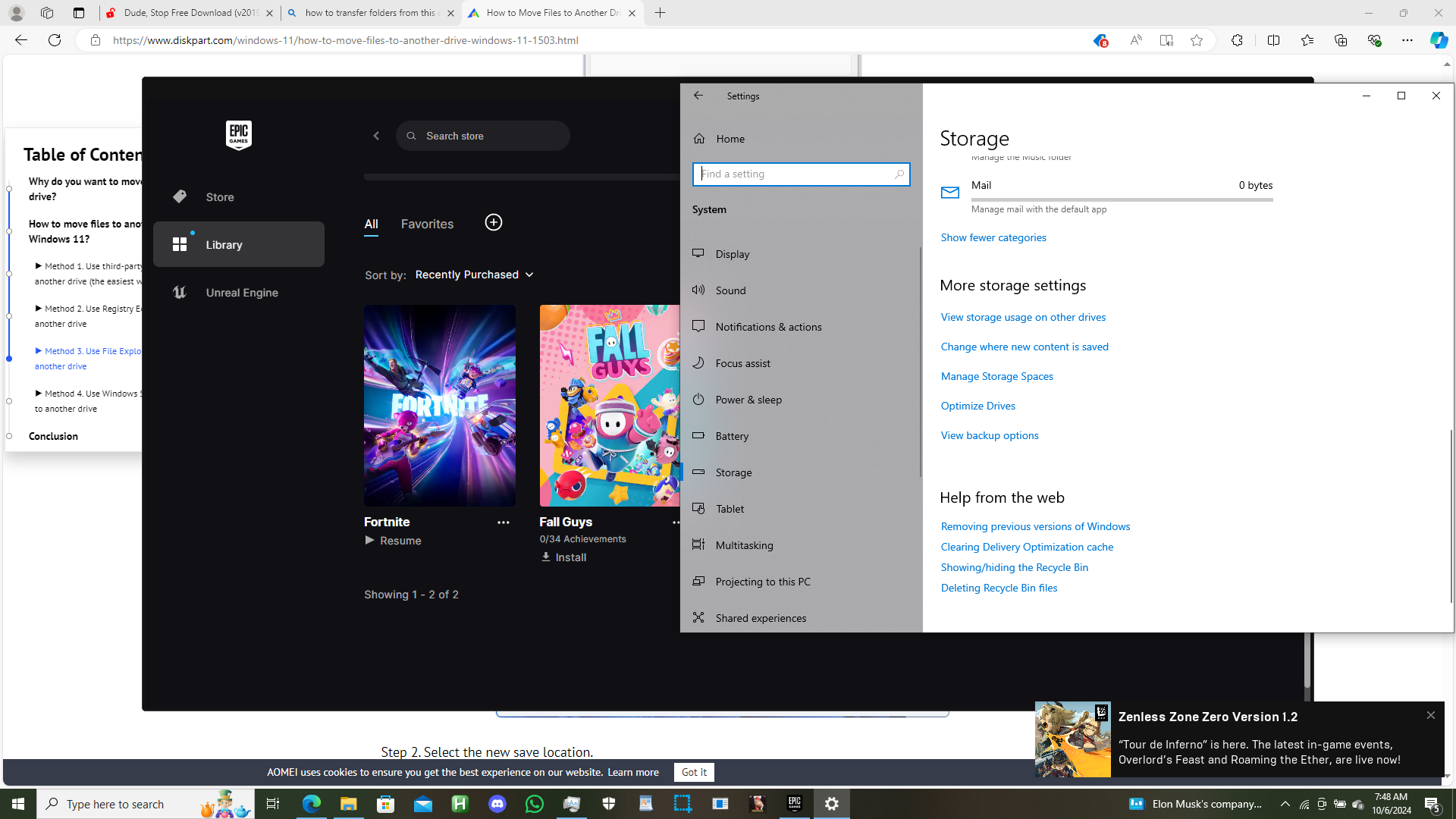Expand Method 1 in table of contents

pos(39,266)
